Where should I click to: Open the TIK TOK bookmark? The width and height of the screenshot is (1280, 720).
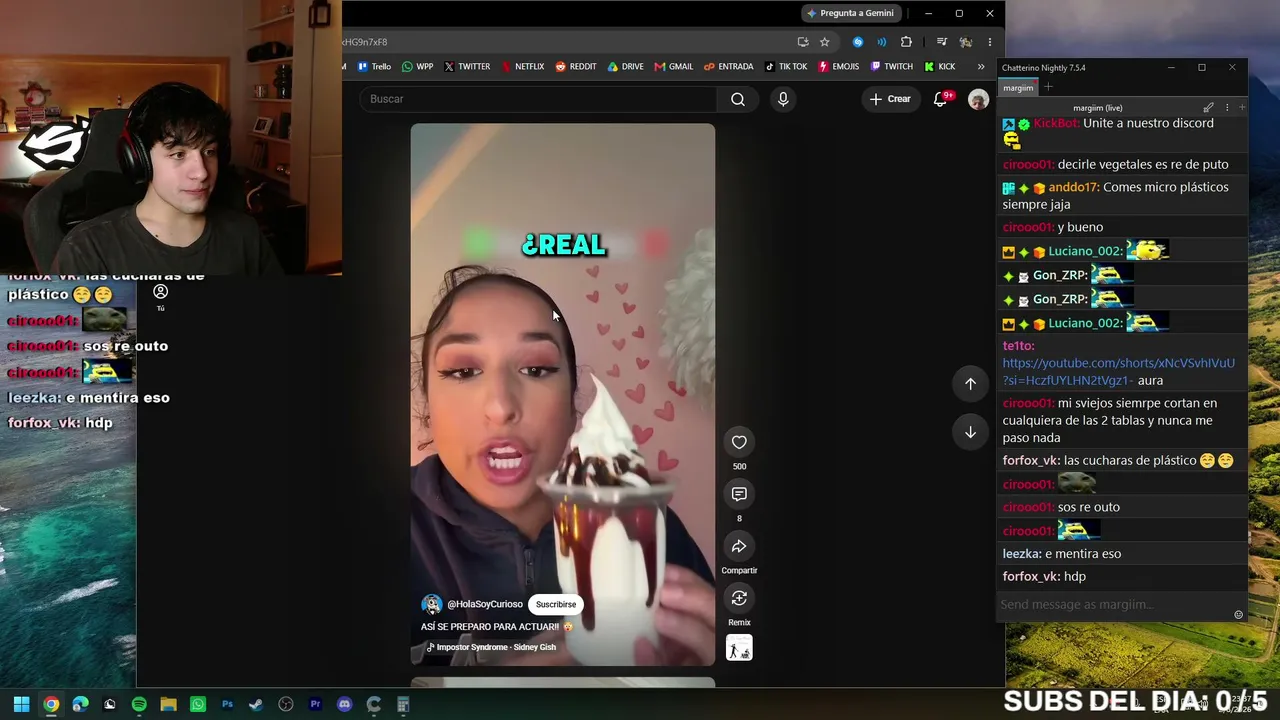(786, 67)
